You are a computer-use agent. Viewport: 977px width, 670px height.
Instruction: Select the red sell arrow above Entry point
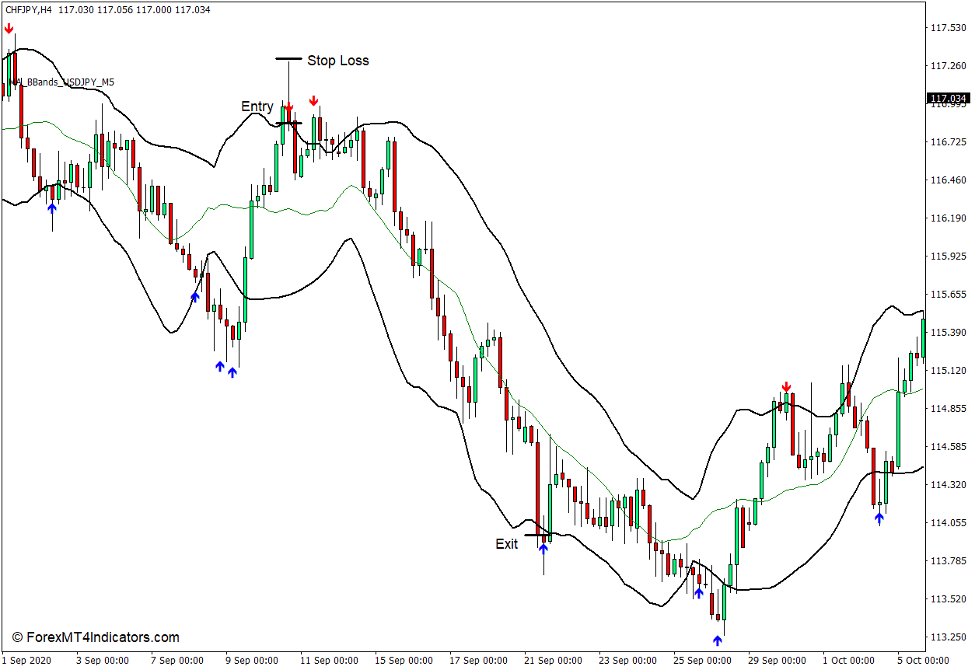coord(289,104)
